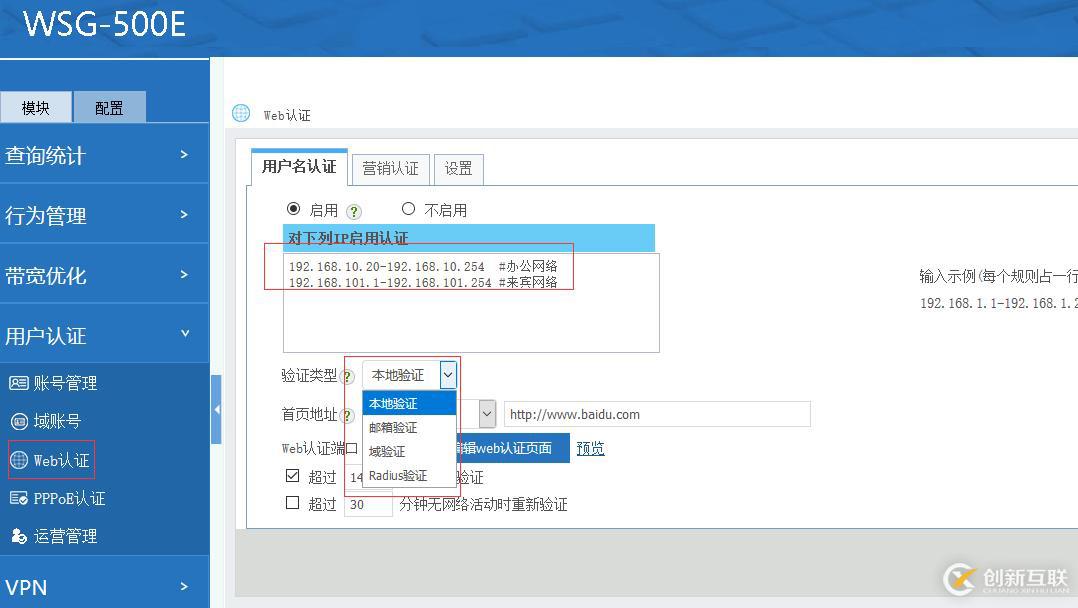Click the globe icon beside Web认证 title

(x=240, y=113)
